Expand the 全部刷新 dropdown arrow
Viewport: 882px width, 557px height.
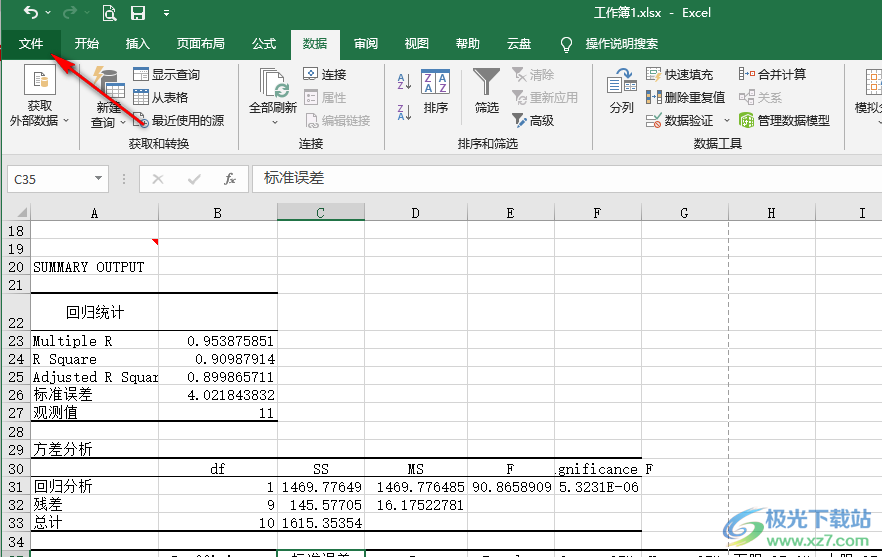274,122
